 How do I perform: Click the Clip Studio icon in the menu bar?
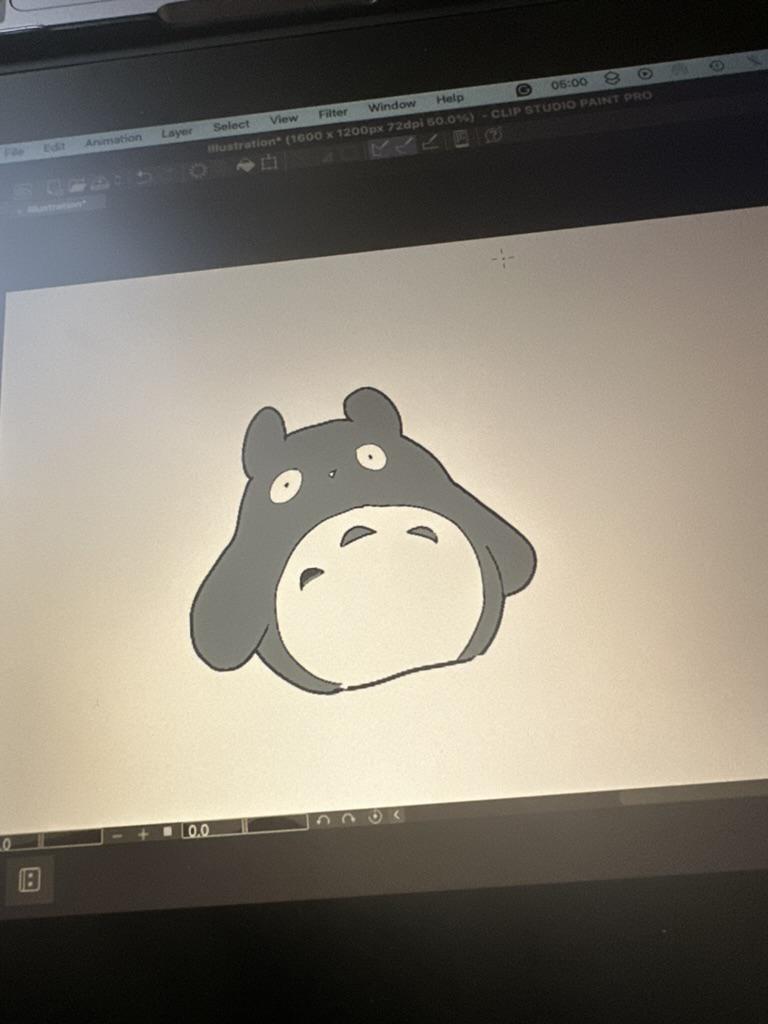click(x=524, y=89)
